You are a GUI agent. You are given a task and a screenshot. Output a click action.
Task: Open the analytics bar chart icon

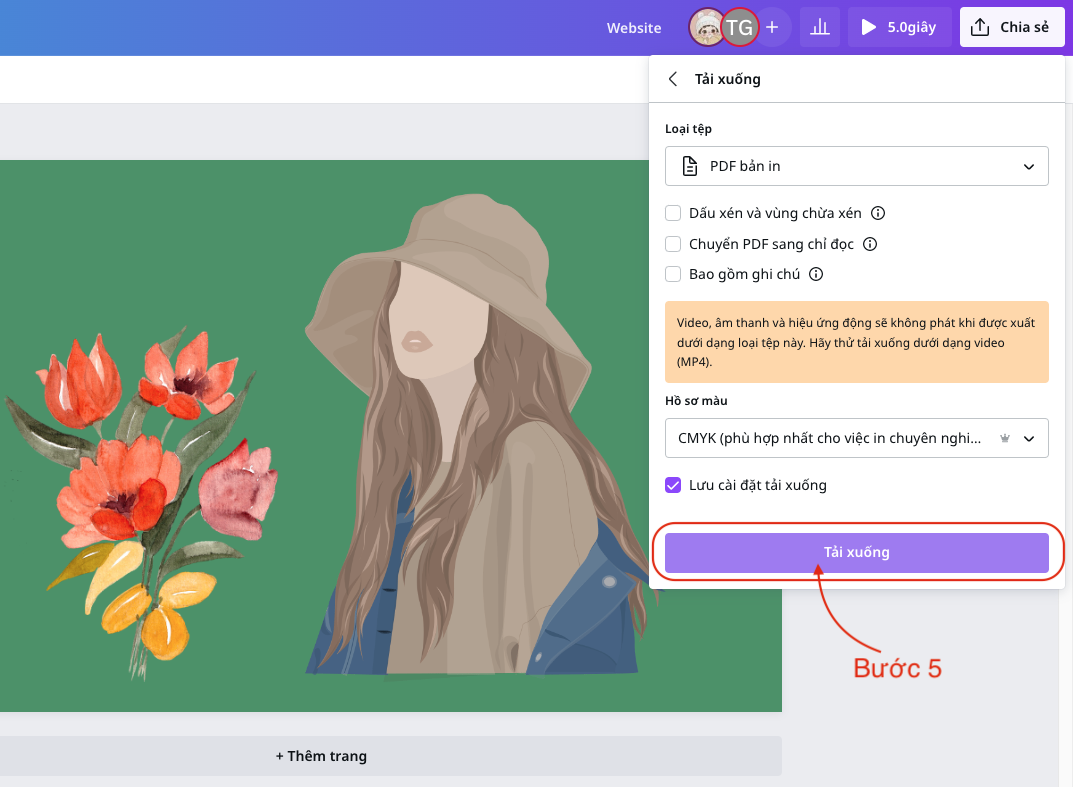820,27
